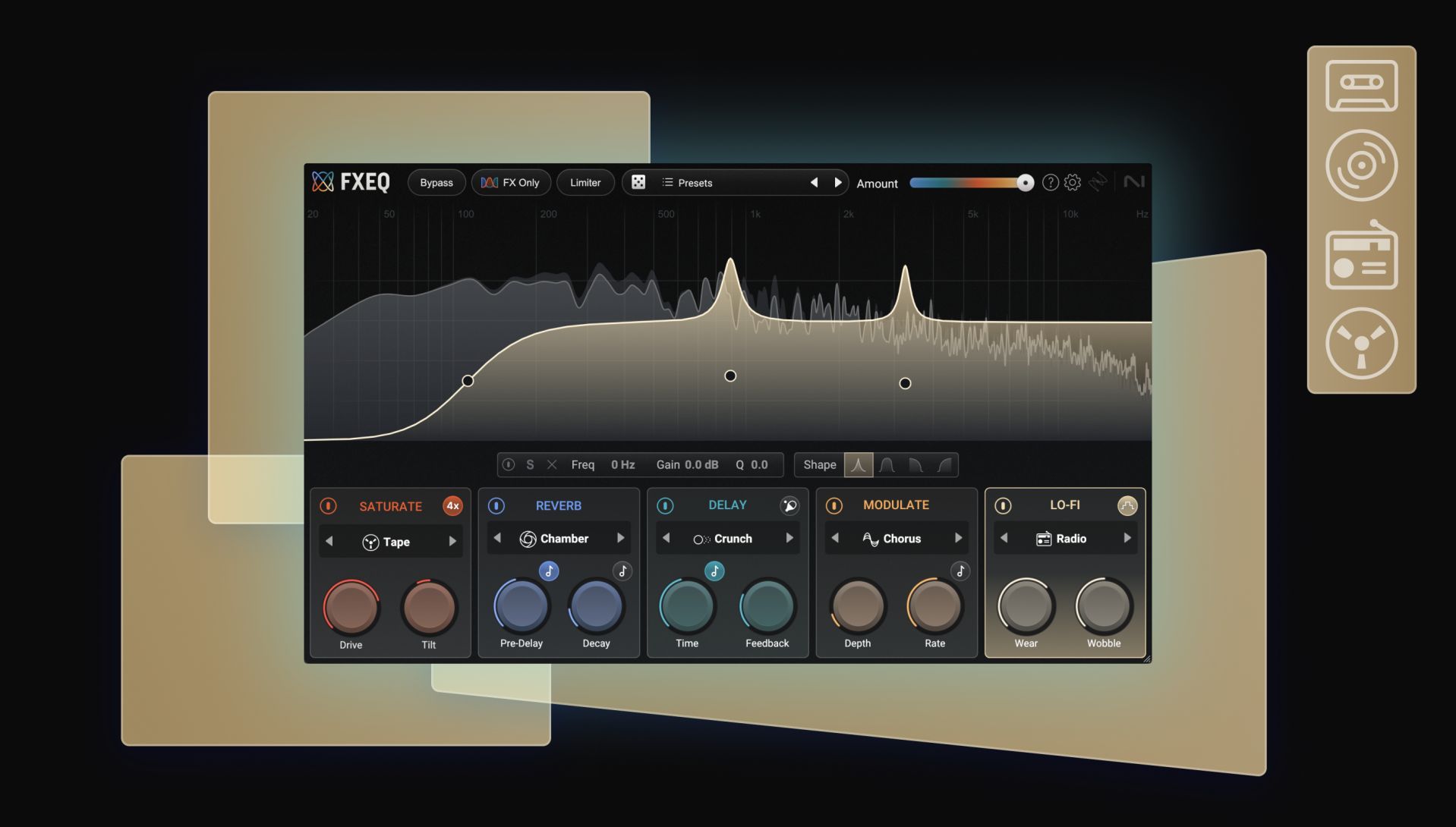Image resolution: width=1456 pixels, height=827 pixels.
Task: Select the EQ band node near 3k
Action: click(x=905, y=383)
